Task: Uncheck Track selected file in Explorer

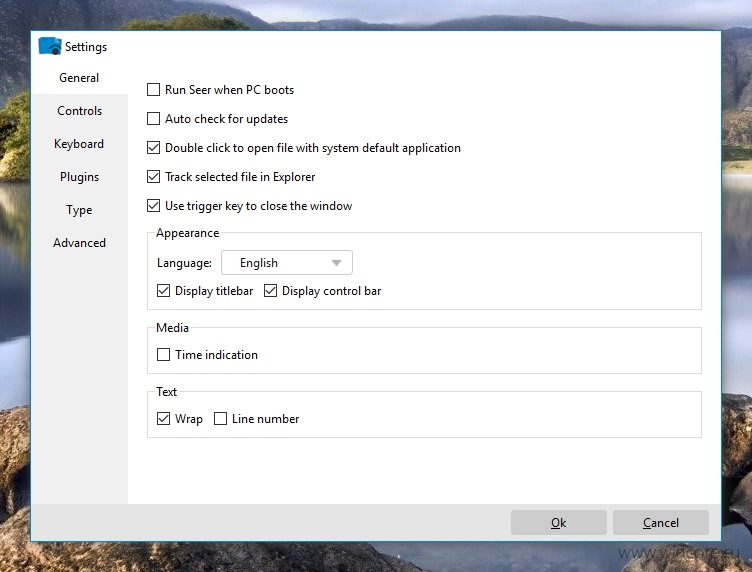Action: [x=154, y=177]
